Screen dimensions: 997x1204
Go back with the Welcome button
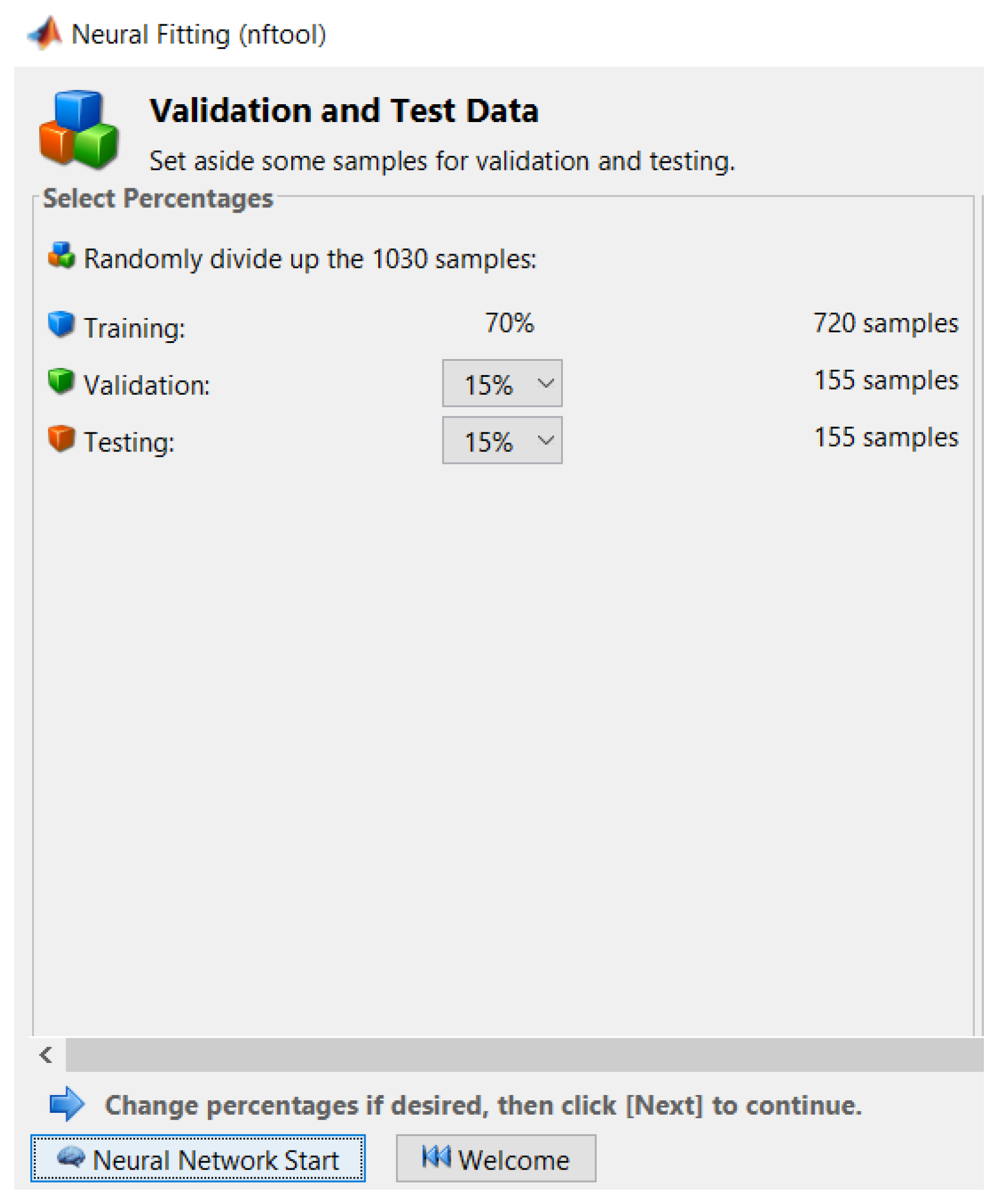coord(496,1159)
